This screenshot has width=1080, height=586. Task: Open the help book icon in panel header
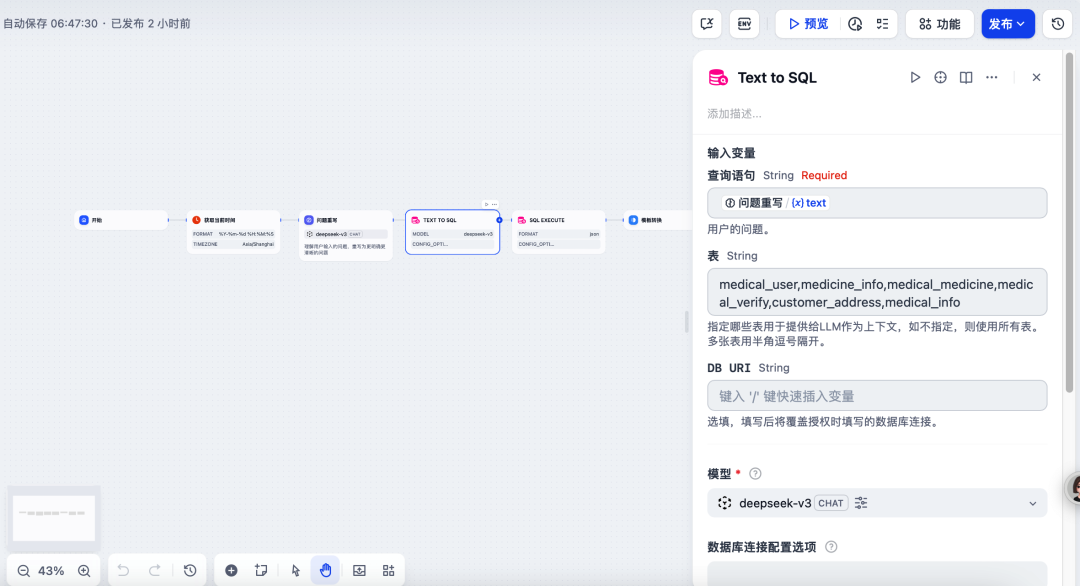click(966, 77)
